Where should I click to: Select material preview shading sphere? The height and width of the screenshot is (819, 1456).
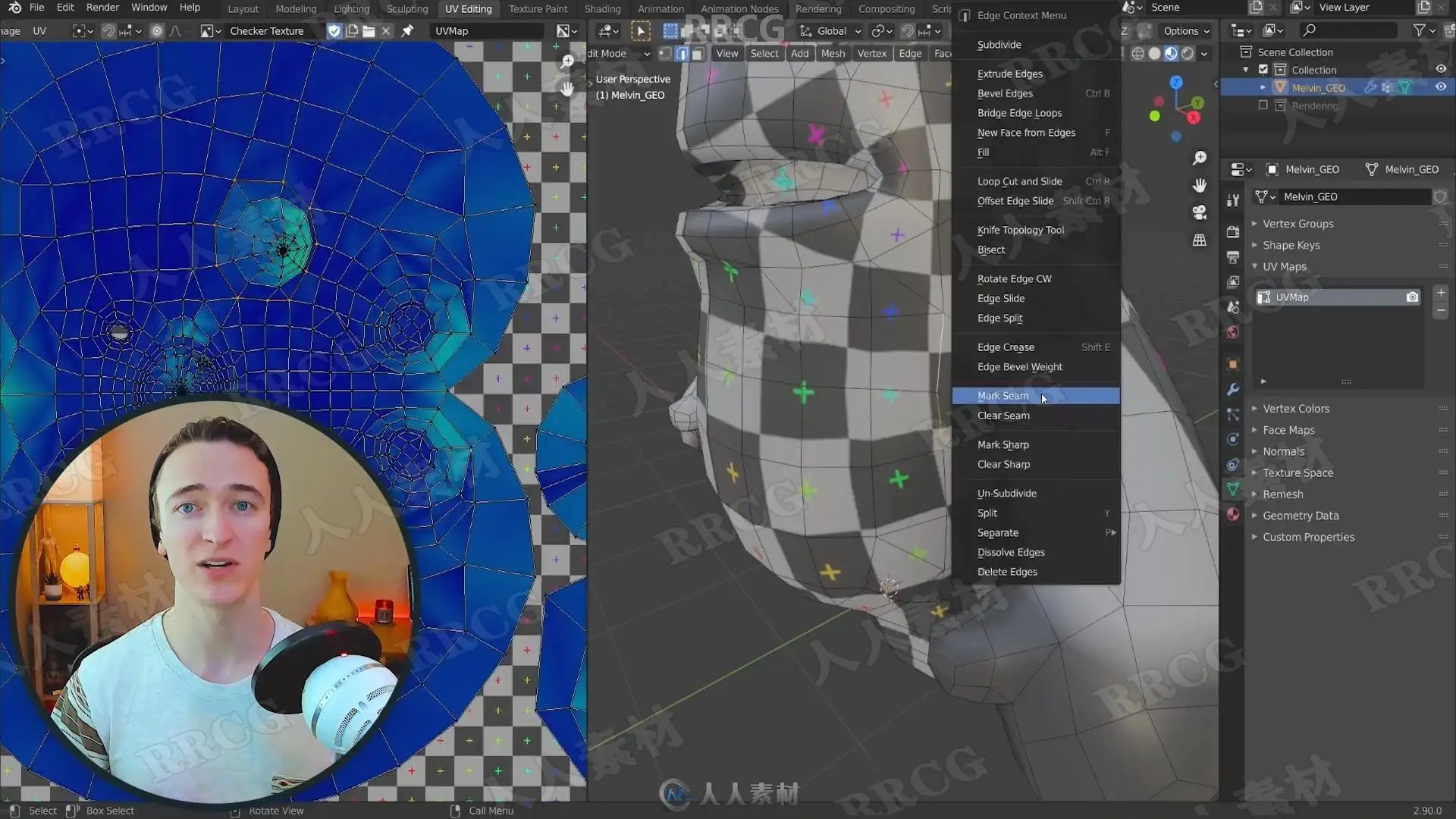pos(1171,54)
